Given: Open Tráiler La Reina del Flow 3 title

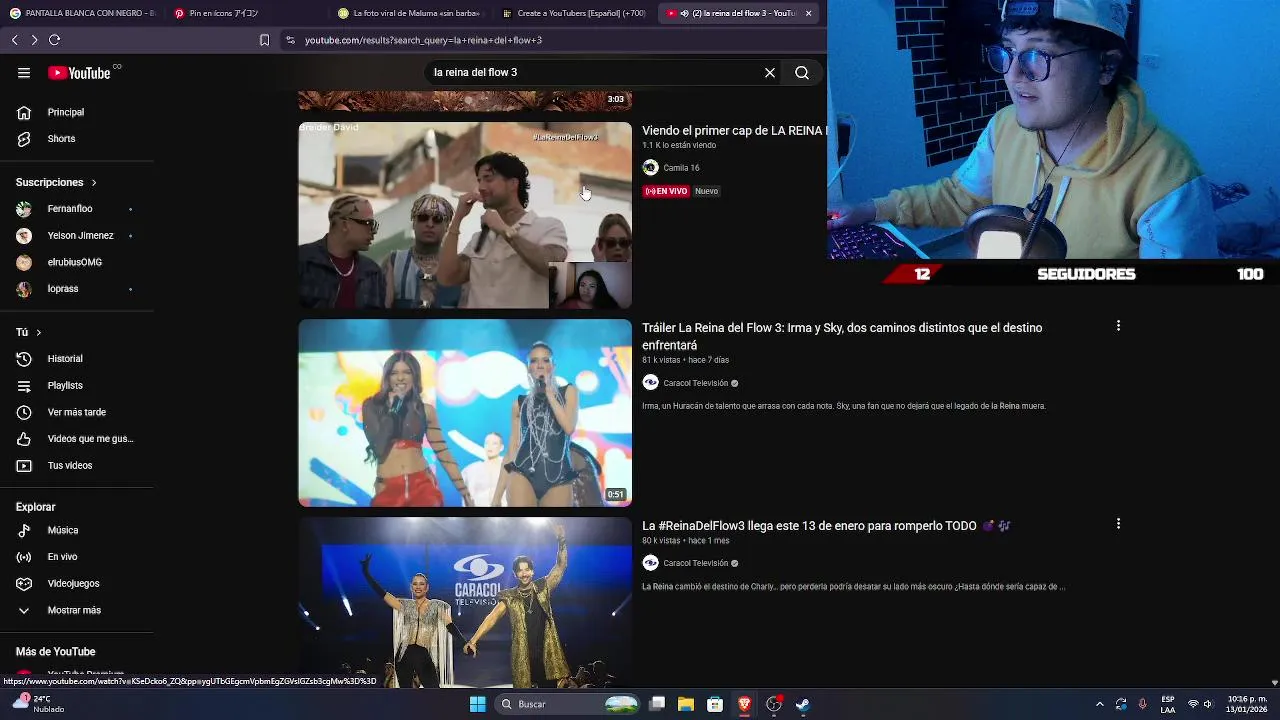Looking at the screenshot, I should pyautogui.click(x=842, y=337).
